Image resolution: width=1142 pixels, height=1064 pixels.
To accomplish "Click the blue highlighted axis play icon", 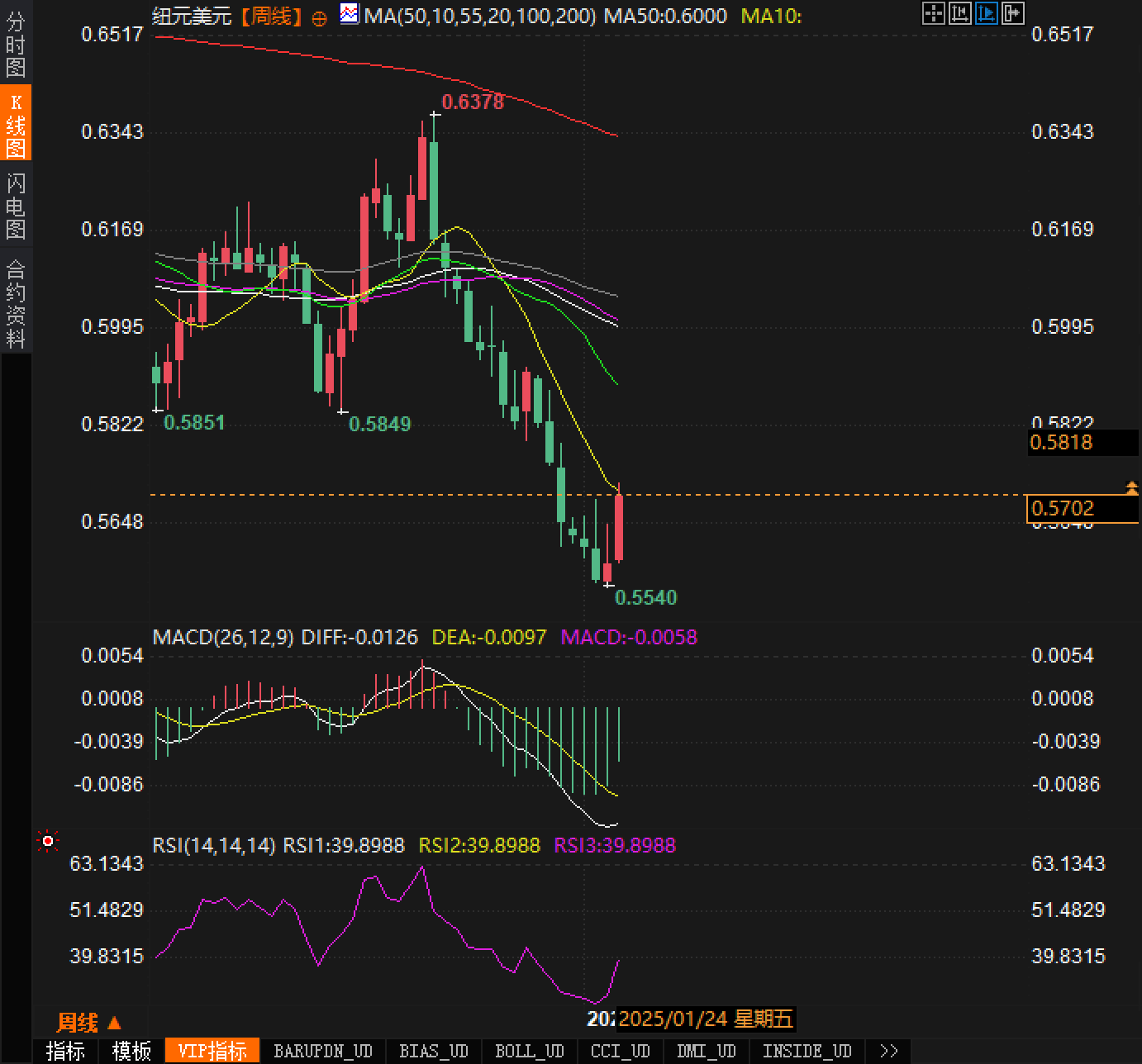I will [x=986, y=13].
